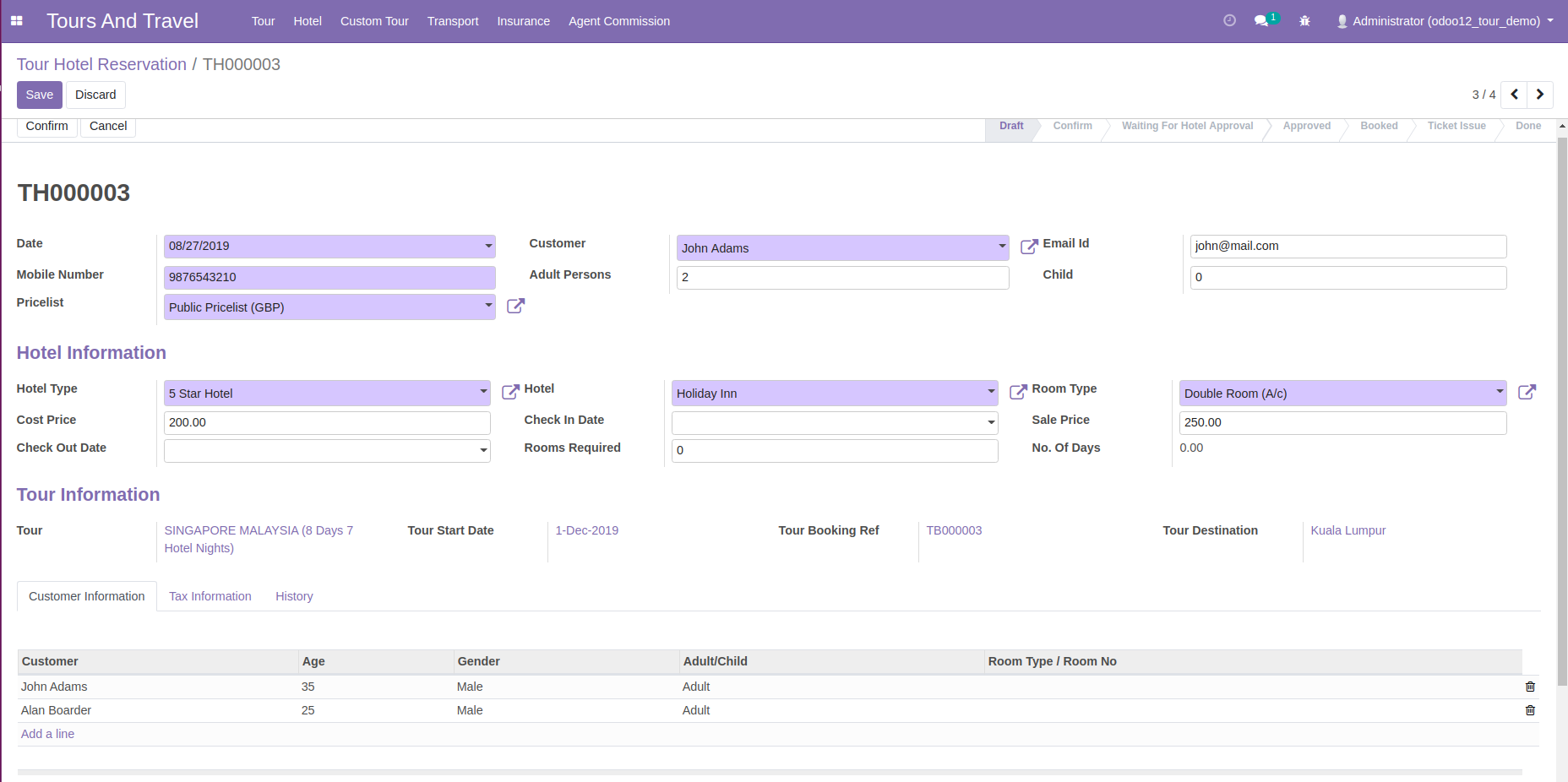Open Customer John Adams external link icon

point(1029,247)
